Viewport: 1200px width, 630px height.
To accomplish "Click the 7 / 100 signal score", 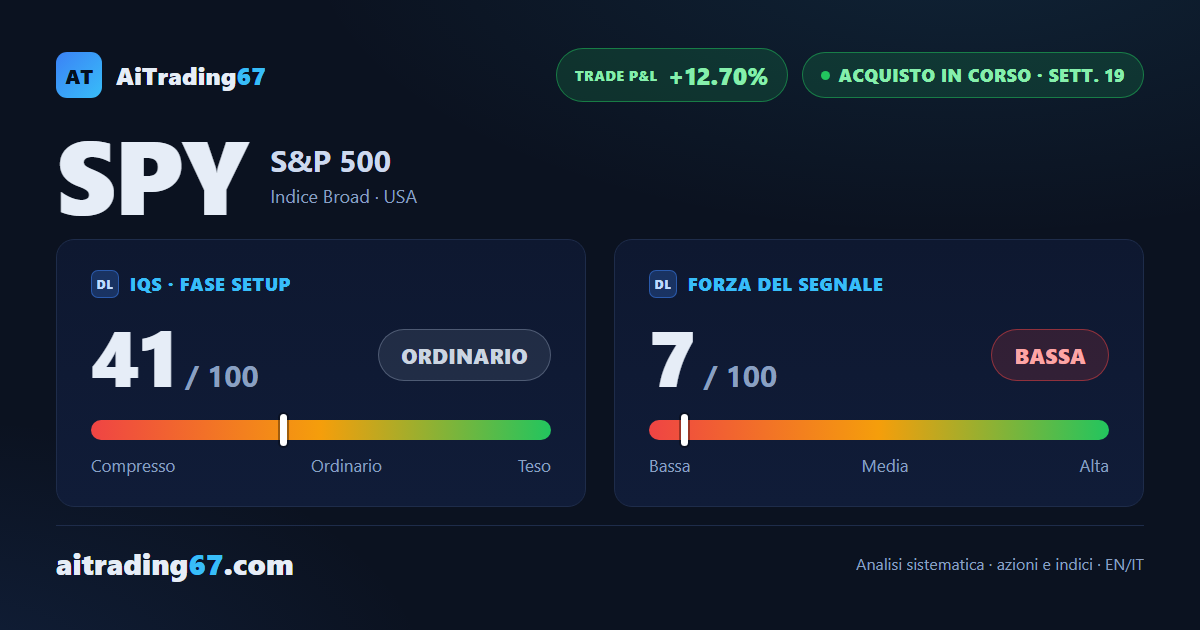I will point(713,362).
